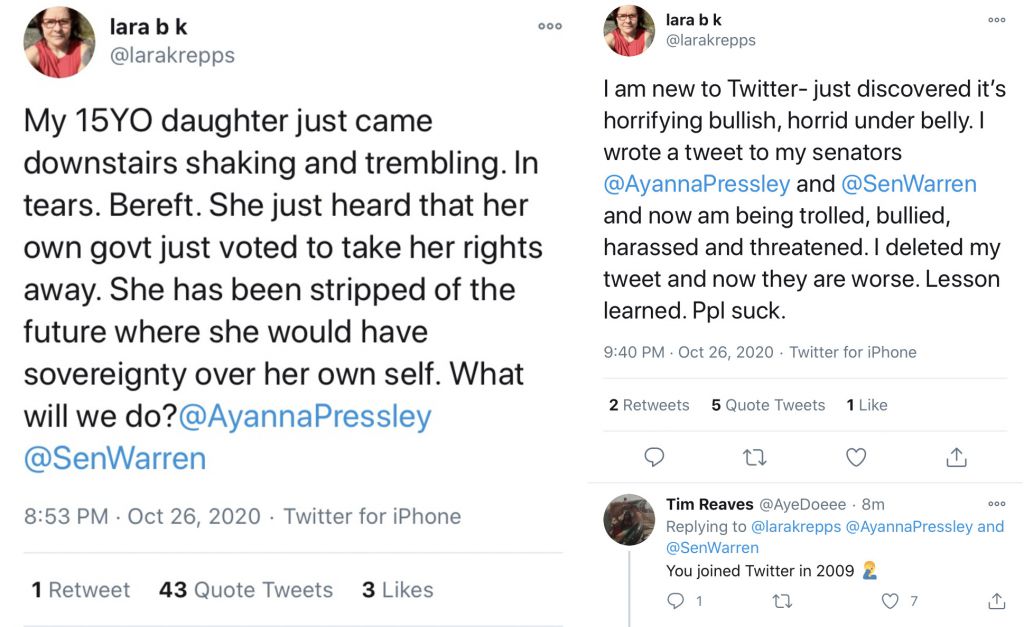This screenshot has height=627, width=1024.
Task: Open more options on the right tweet
Action: 997,20
